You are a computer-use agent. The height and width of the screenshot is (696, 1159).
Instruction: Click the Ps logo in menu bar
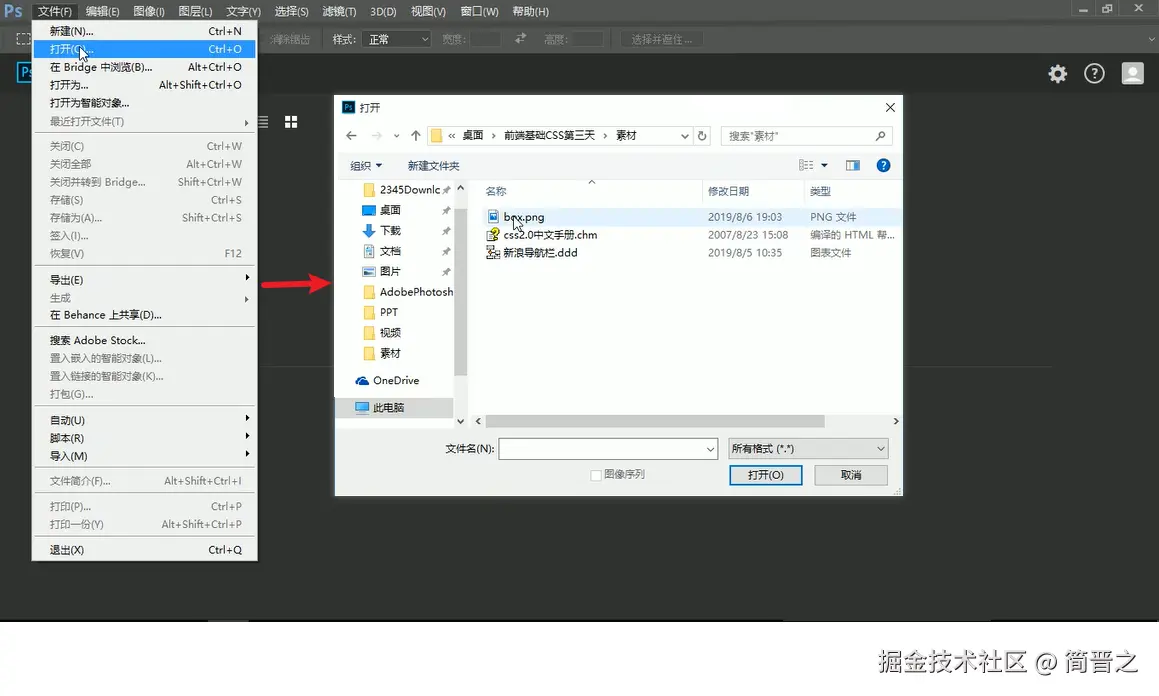[x=13, y=11]
